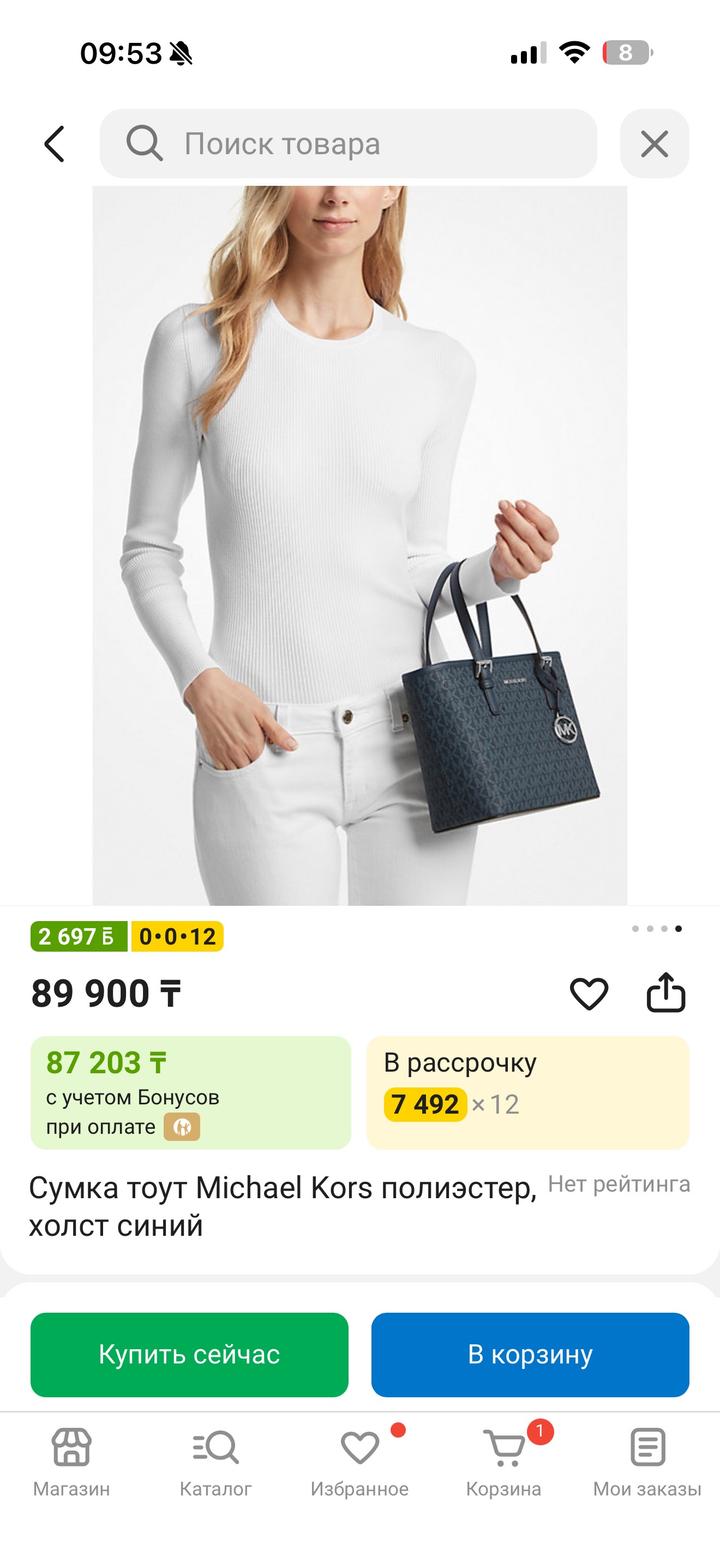The image size is (720, 1564).
Task: Share the product via the share icon
Action: (666, 993)
